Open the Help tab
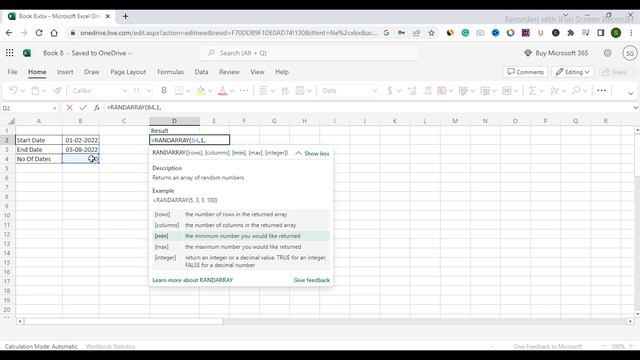 pyautogui.click(x=282, y=72)
